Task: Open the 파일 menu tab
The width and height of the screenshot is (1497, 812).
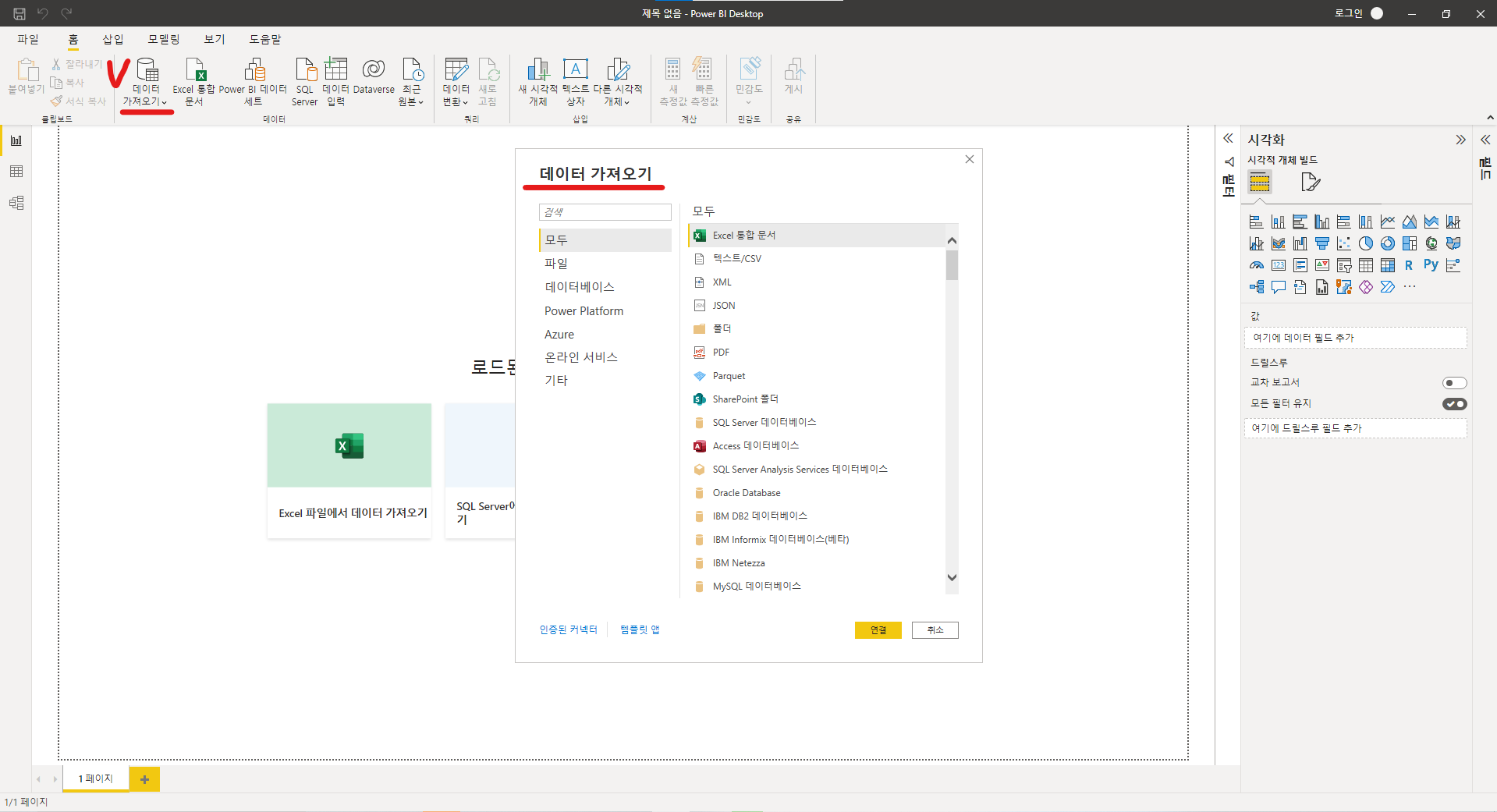Action: coord(28,39)
